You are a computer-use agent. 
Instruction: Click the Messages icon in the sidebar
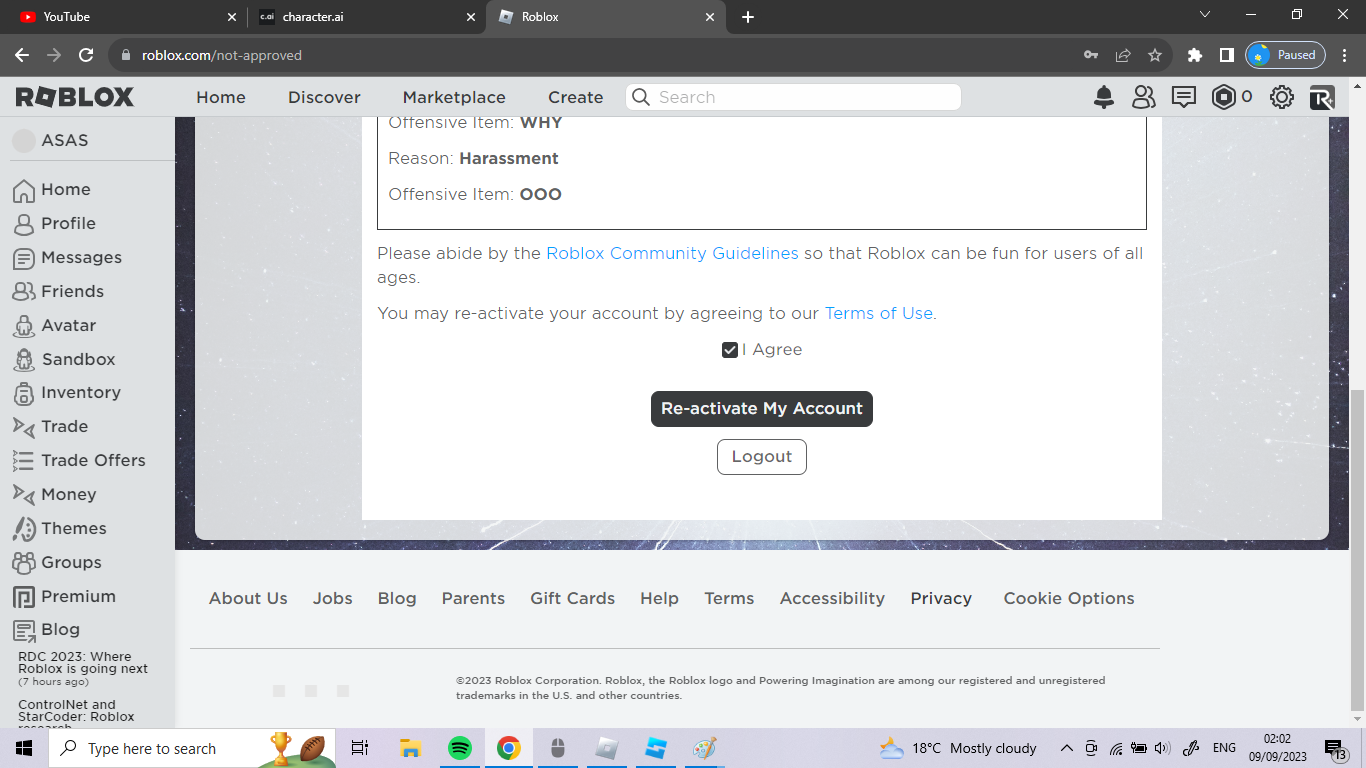click(24, 258)
